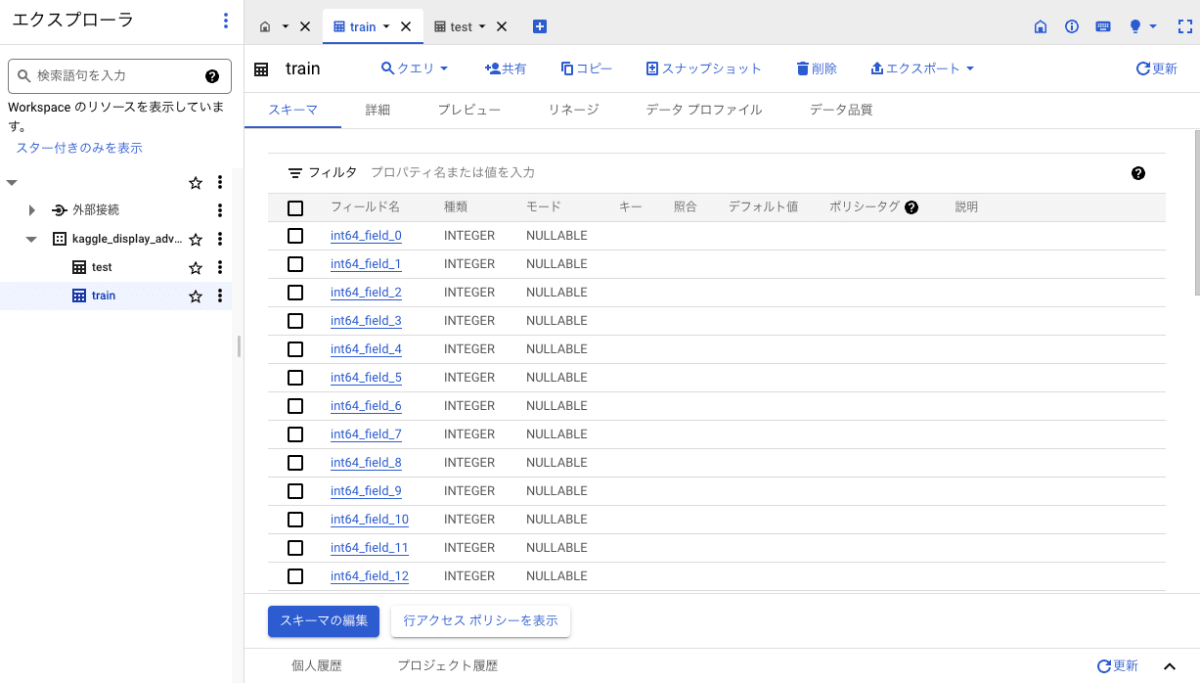Click the policy tag help icon
The height and width of the screenshot is (683, 1200).
click(911, 208)
